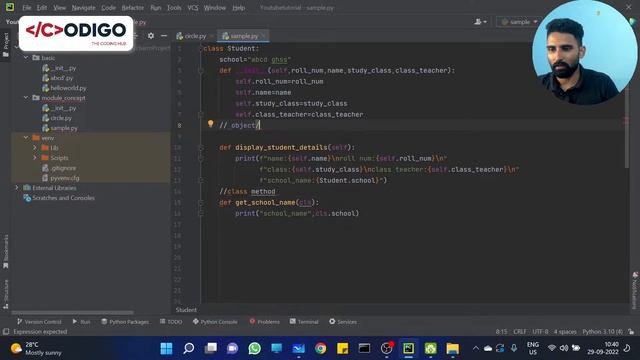Collapse the basic folder

coord(26,58)
